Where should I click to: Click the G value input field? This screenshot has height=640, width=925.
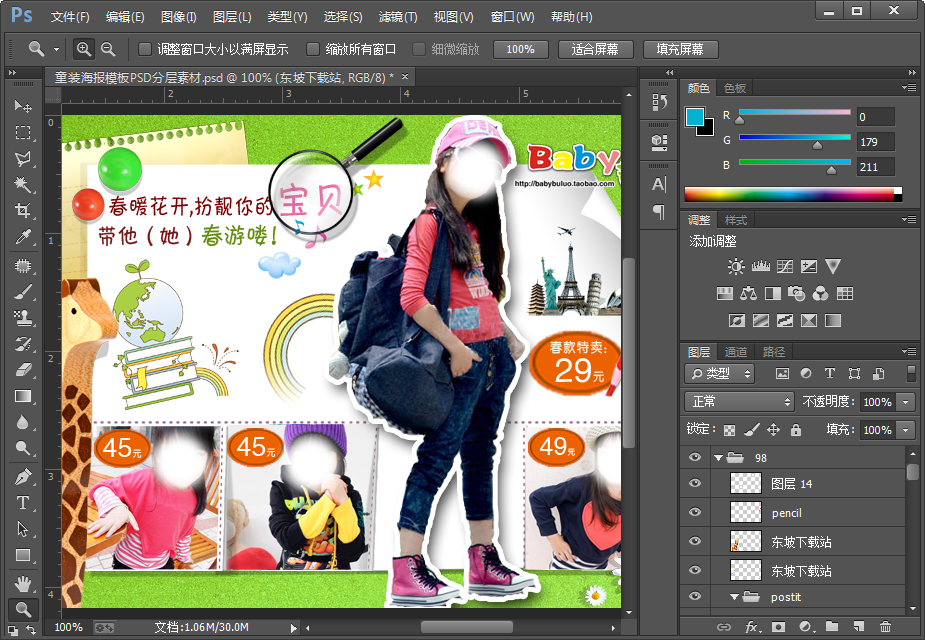pos(875,142)
